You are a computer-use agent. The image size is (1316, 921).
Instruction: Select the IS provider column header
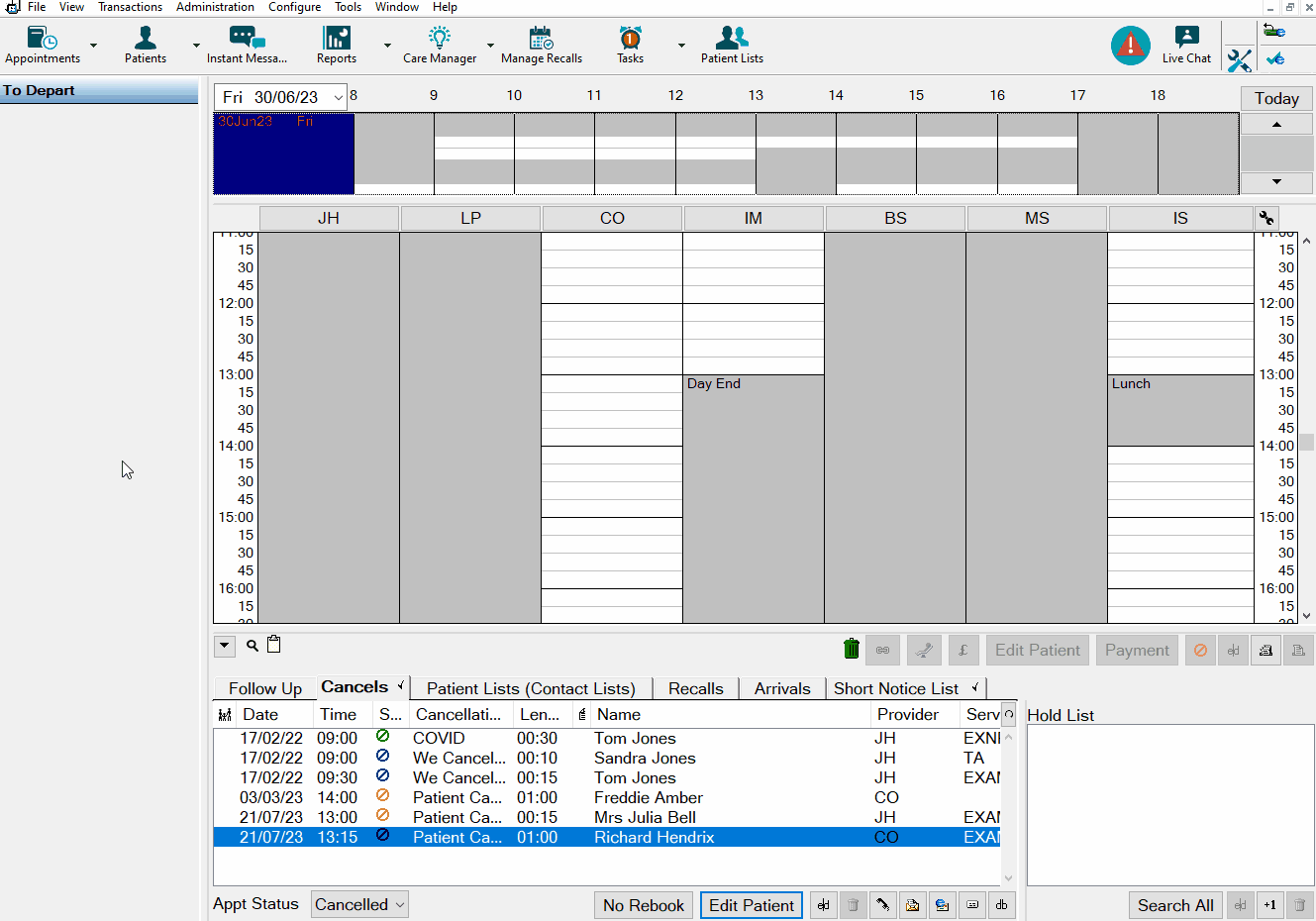point(1180,218)
